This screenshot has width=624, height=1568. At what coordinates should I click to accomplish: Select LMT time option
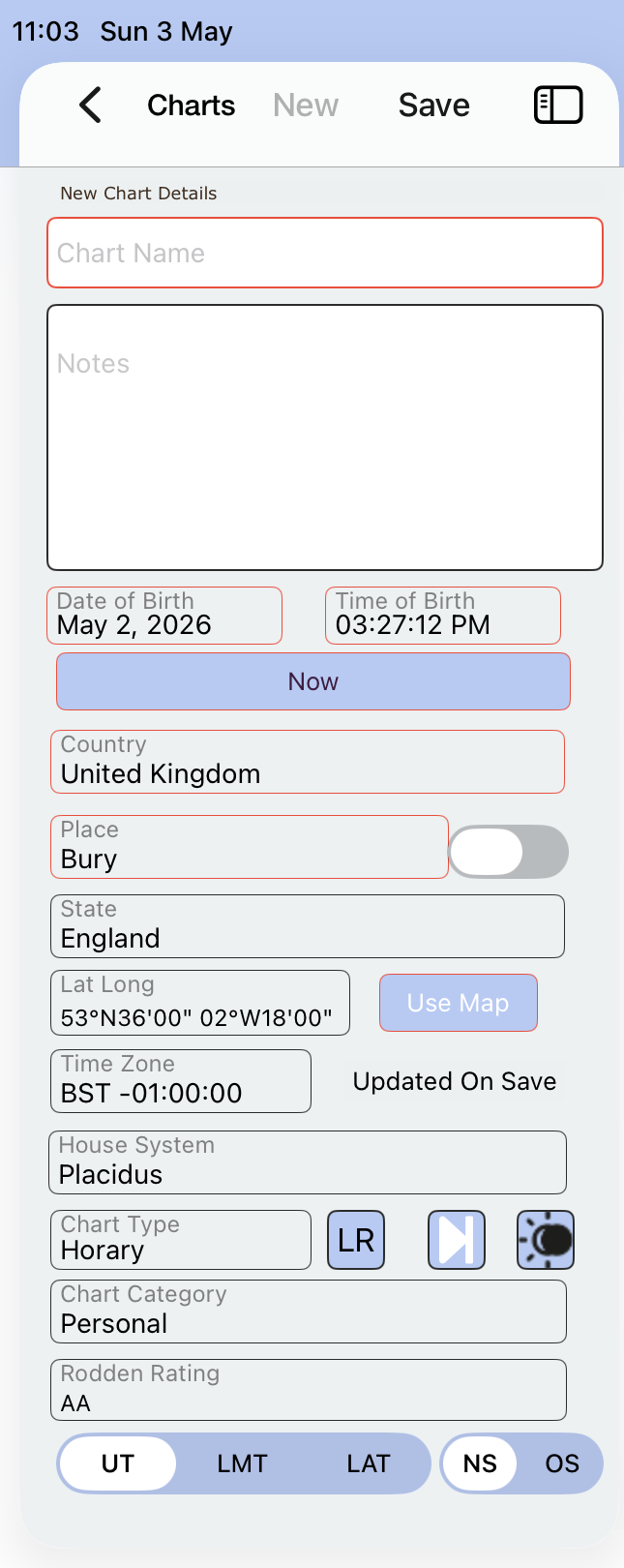242,1463
